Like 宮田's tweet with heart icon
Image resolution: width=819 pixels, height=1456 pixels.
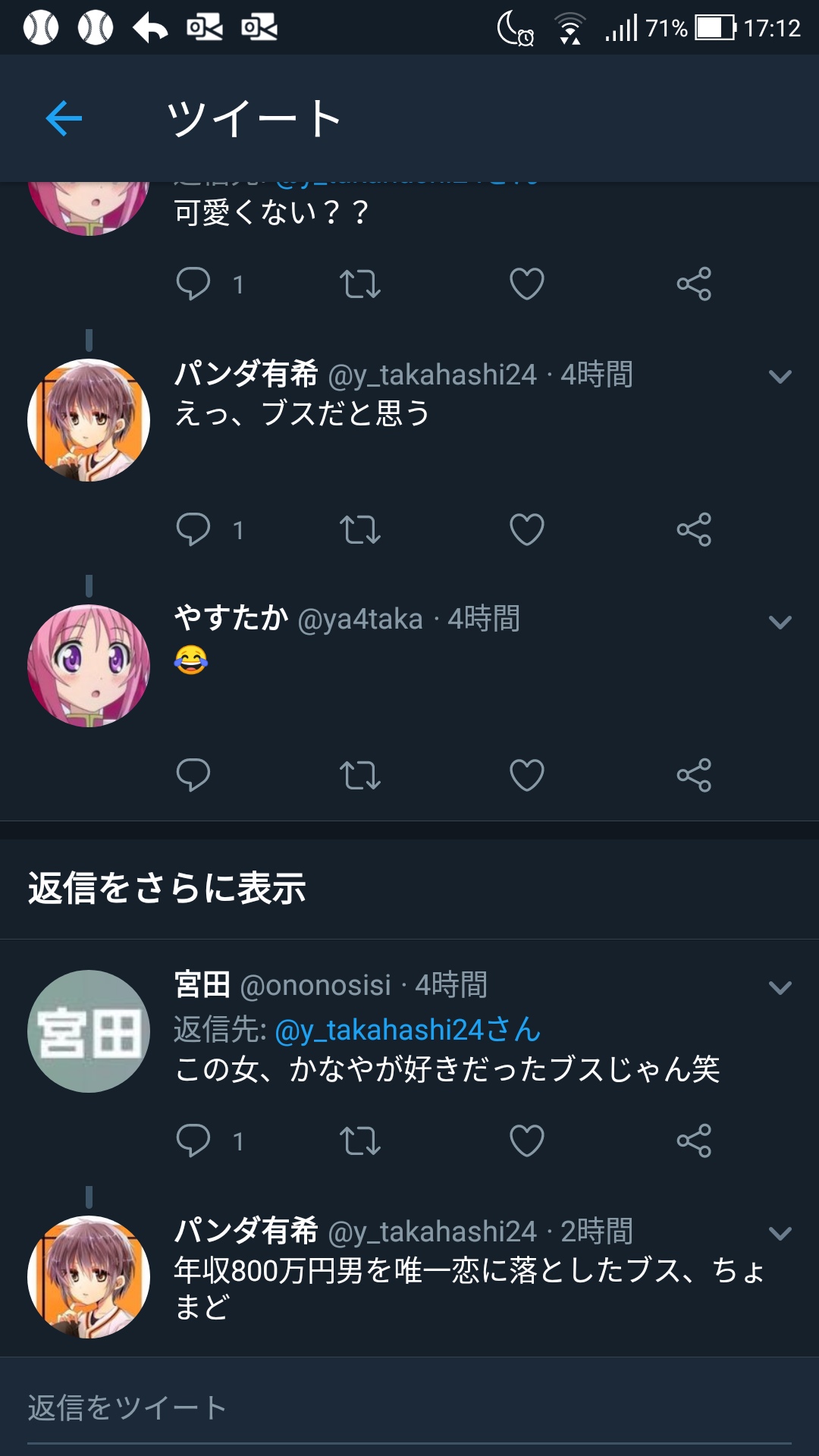[x=527, y=1141]
